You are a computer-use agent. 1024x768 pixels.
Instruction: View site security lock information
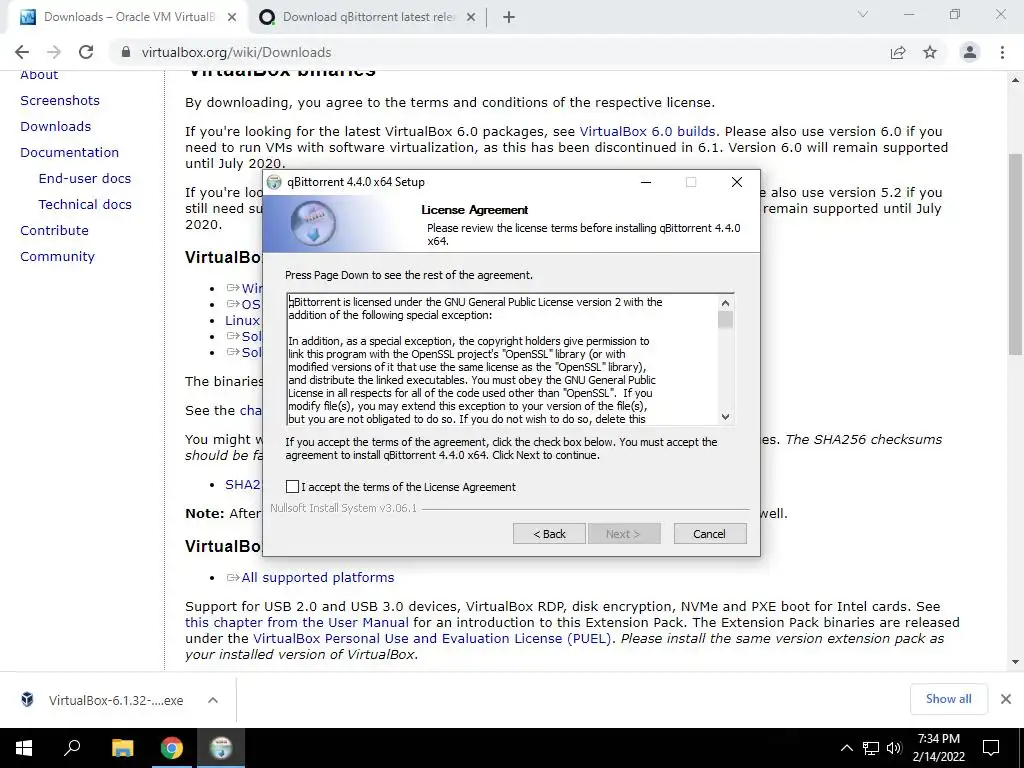coord(126,52)
